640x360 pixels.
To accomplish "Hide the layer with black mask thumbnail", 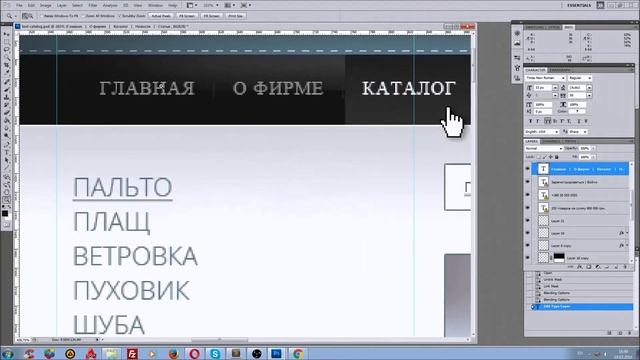I will 527,258.
